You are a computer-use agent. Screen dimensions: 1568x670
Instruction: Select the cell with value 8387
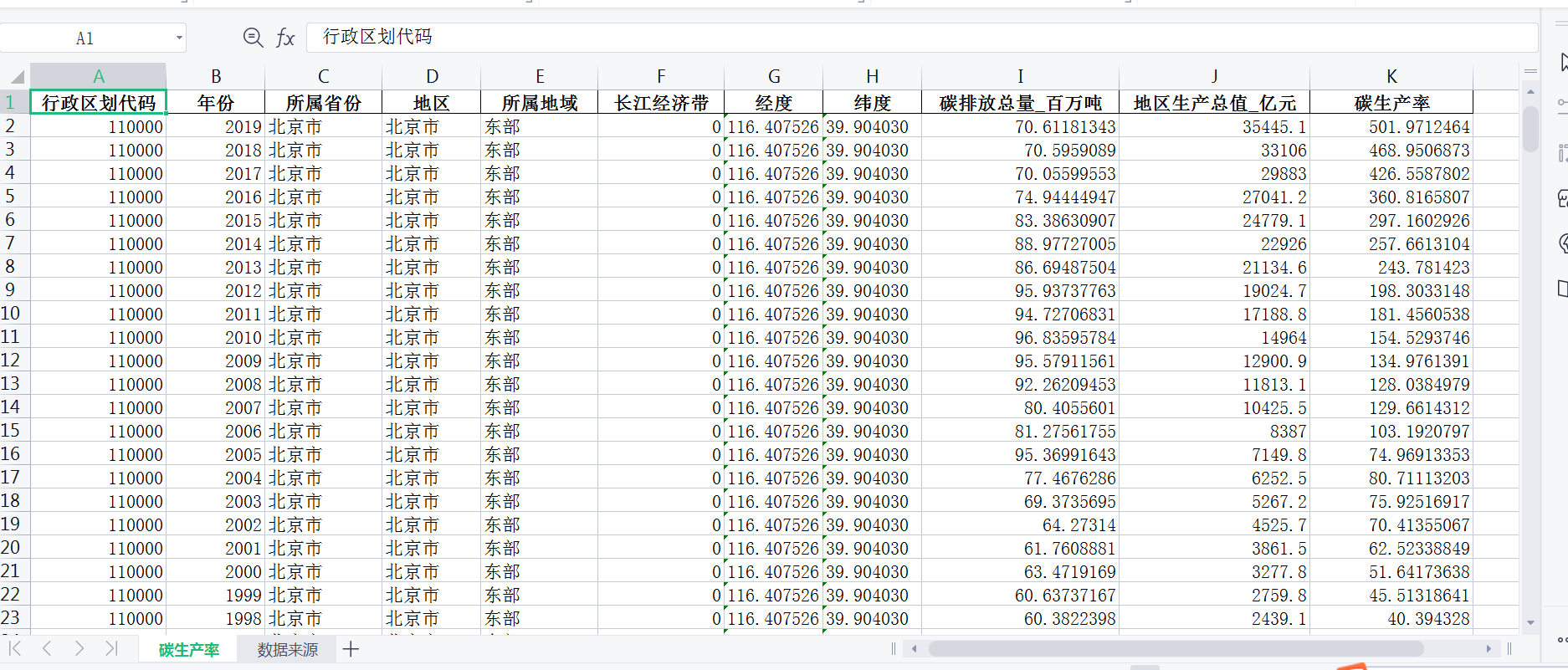pos(1215,431)
